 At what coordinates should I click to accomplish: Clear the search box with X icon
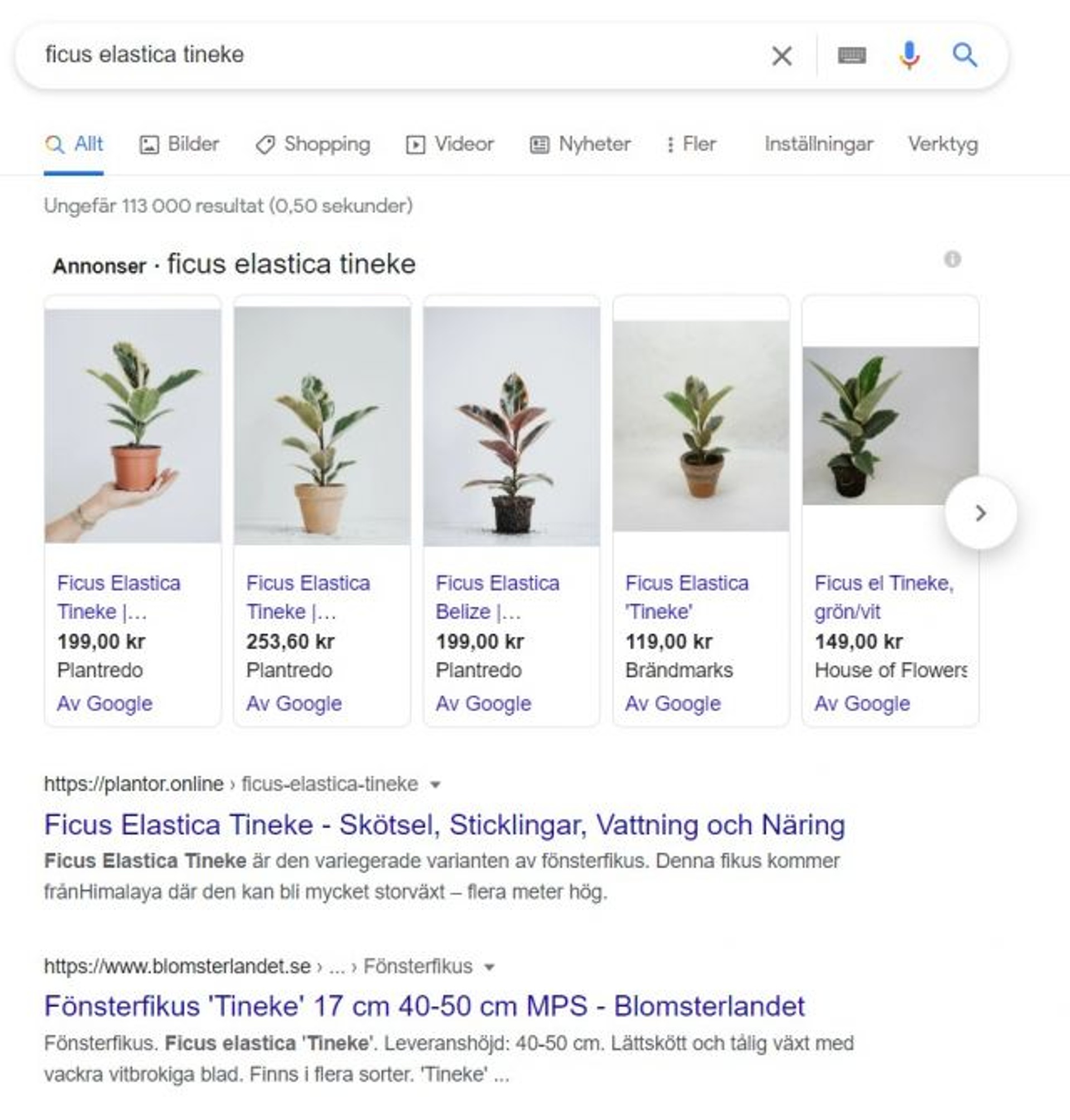click(x=781, y=55)
